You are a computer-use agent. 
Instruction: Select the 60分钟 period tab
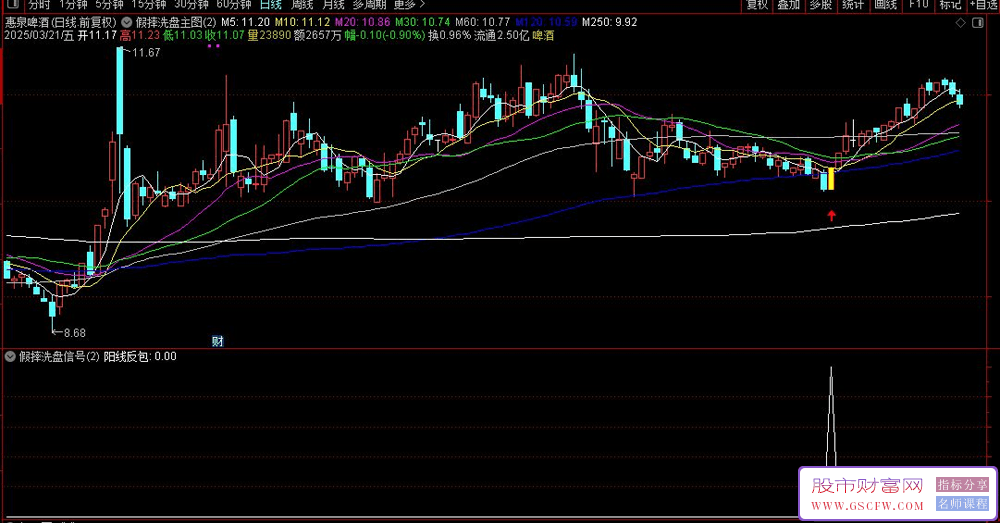pos(234,4)
